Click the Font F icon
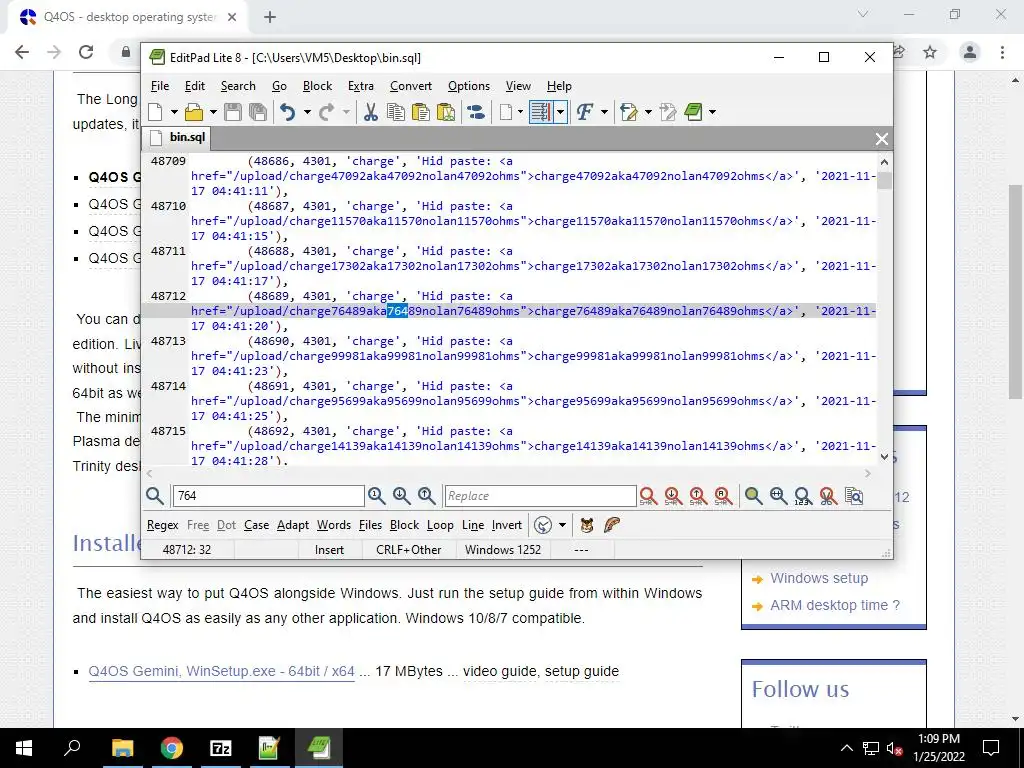Image resolution: width=1024 pixels, height=768 pixels. point(584,112)
